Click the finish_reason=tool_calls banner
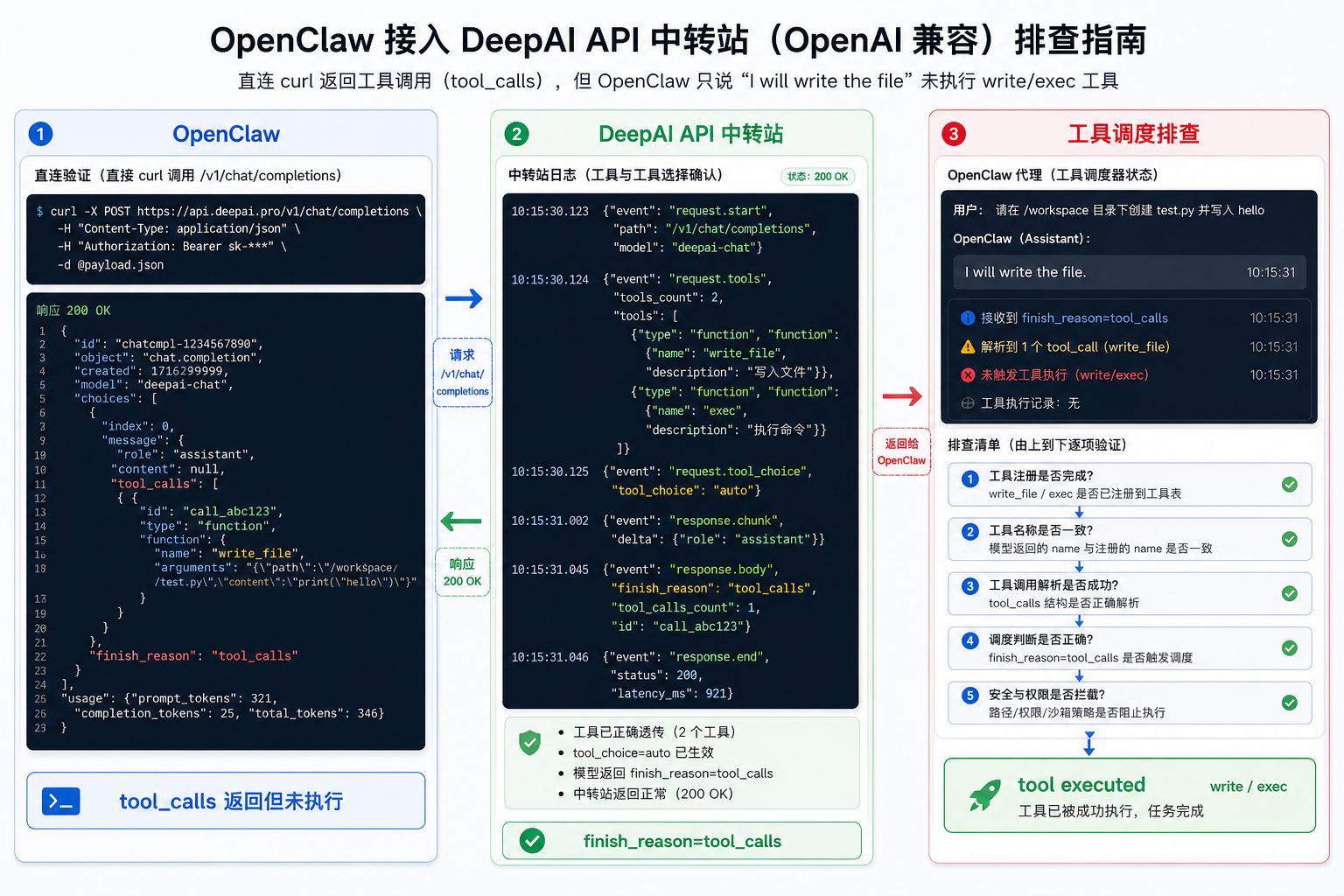Image resolution: width=1344 pixels, height=896 pixels. click(682, 841)
